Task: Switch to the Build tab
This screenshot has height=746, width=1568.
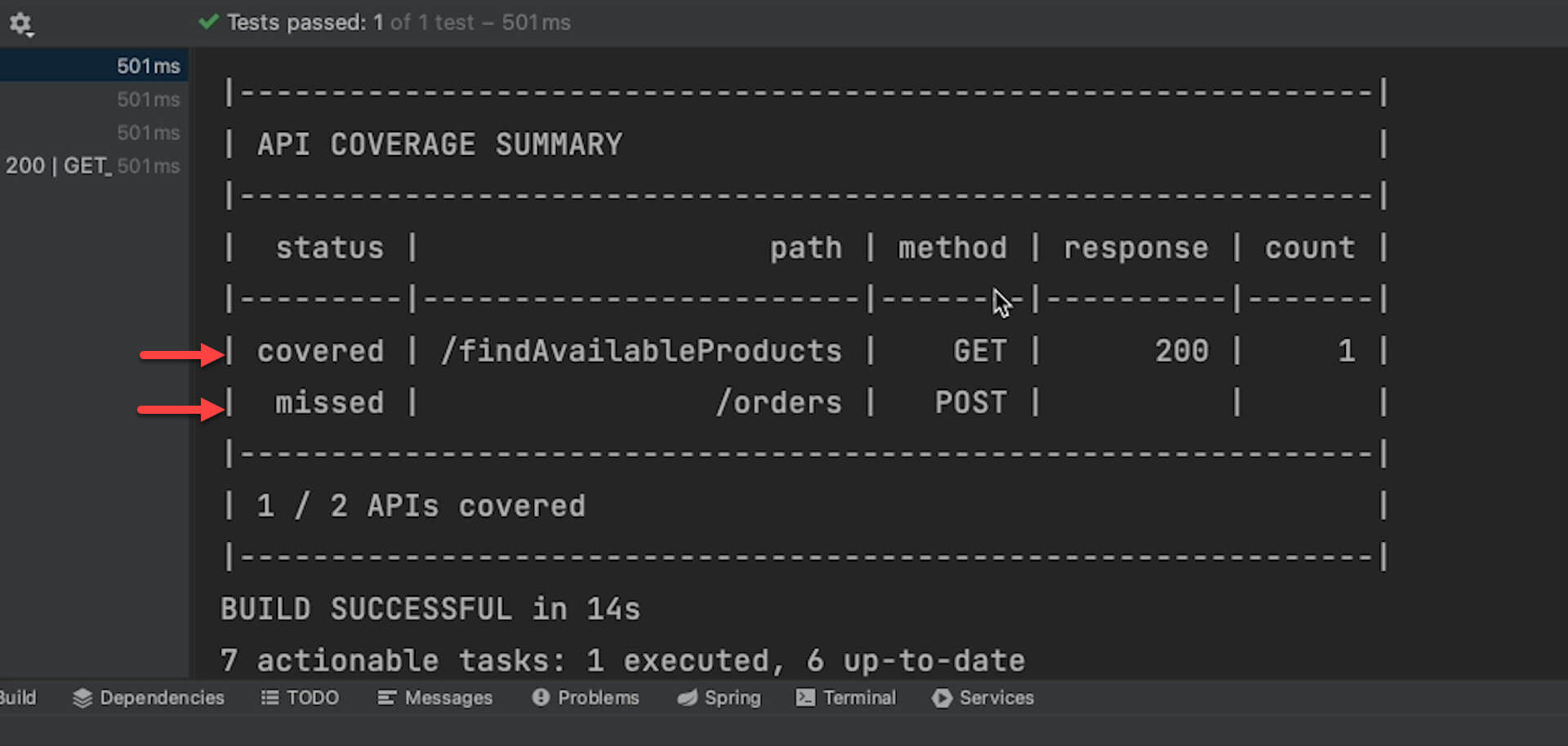Action: pyautogui.click(x=18, y=698)
